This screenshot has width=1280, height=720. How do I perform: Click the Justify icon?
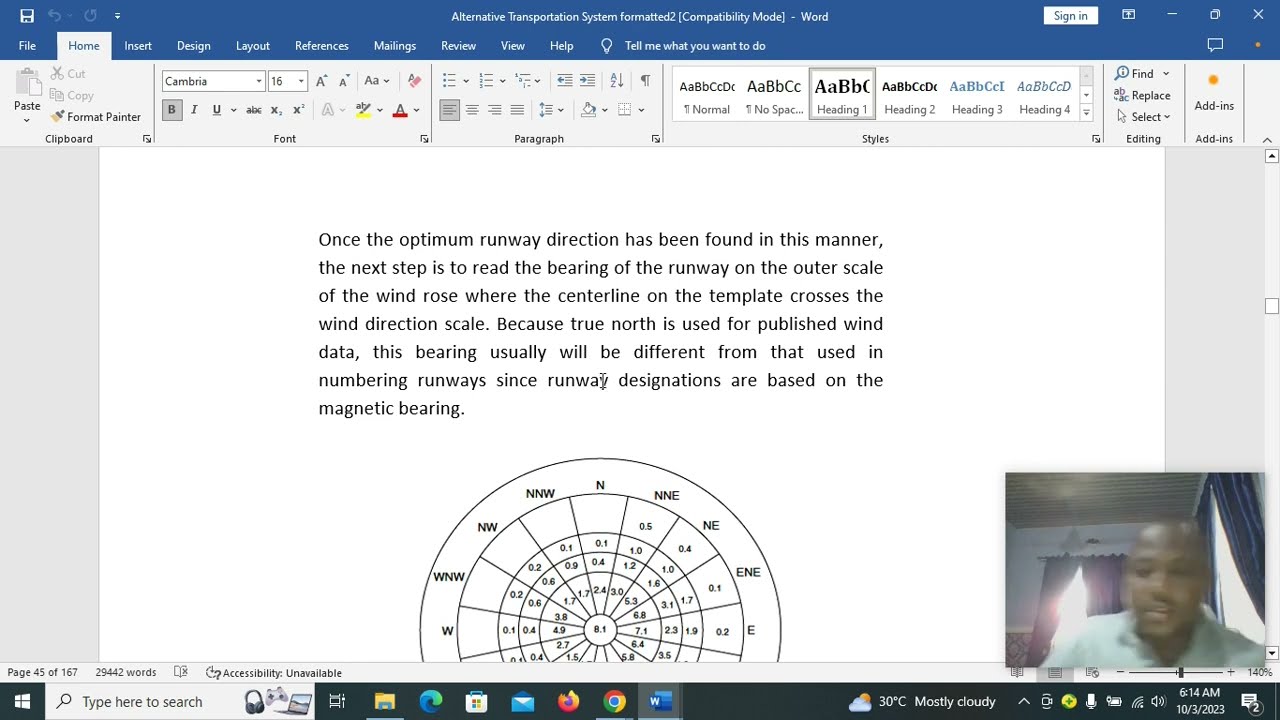517,110
